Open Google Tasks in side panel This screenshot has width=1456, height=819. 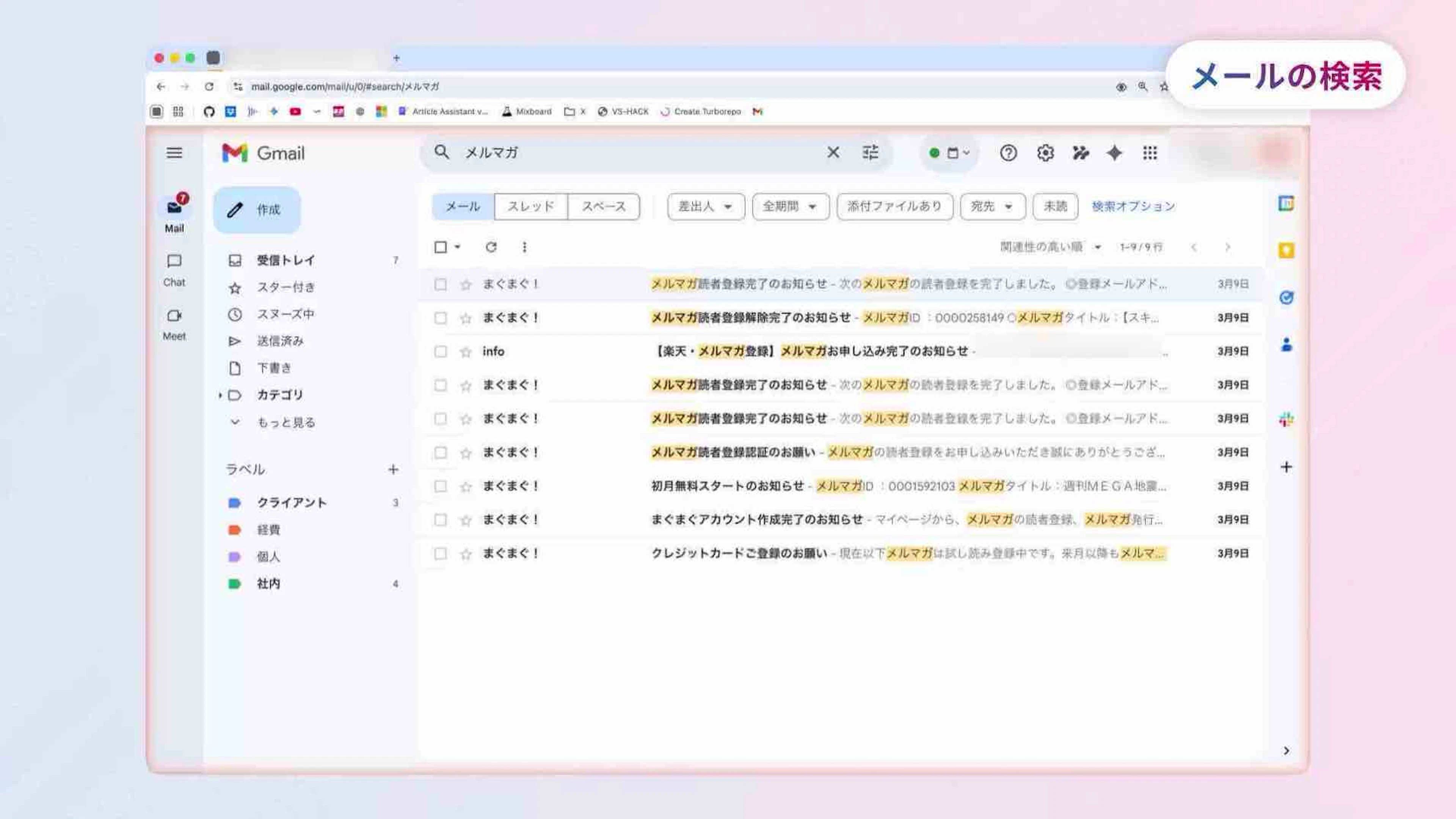coord(1286,297)
